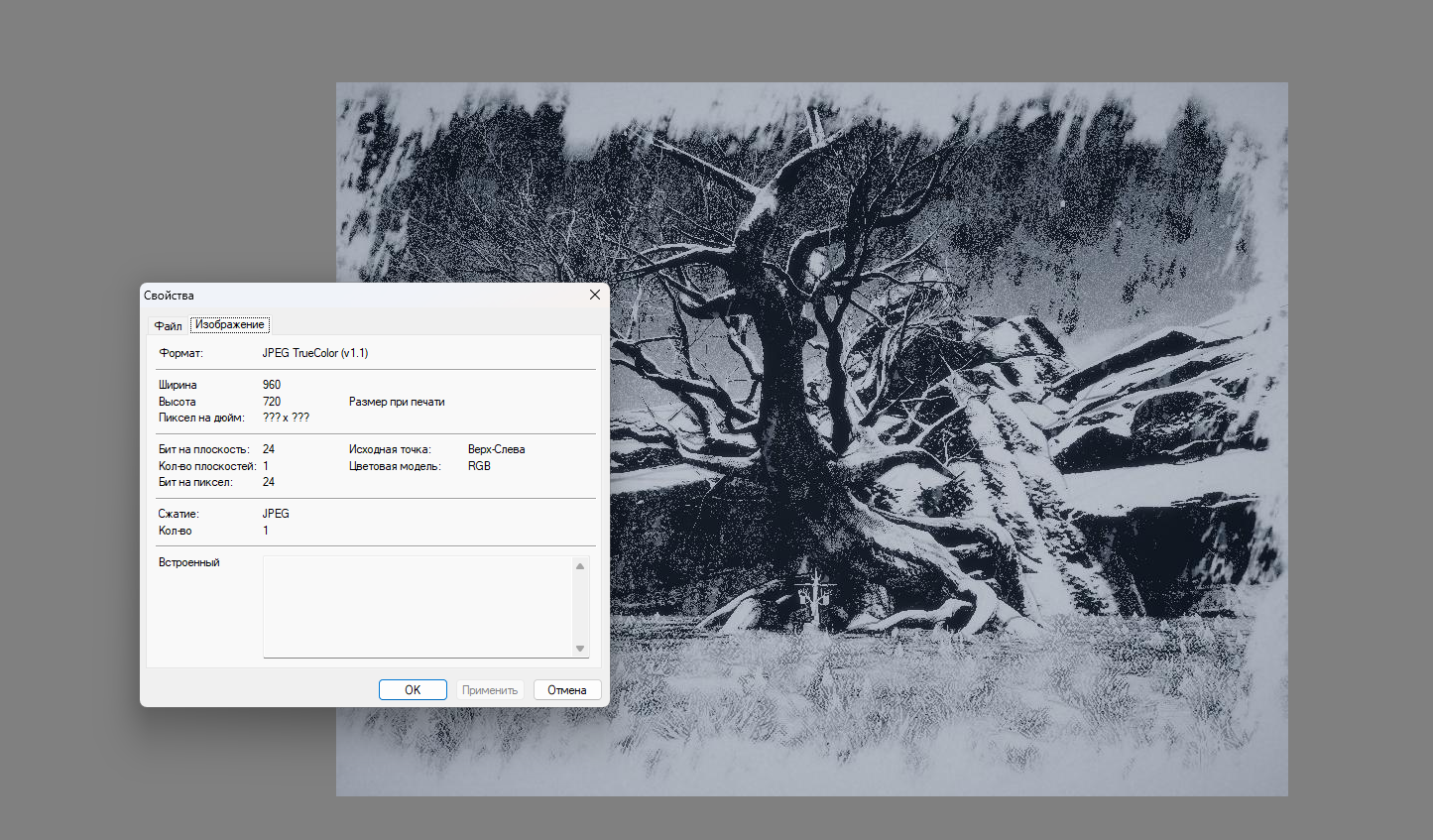Click the Сжатие value JPEG
This screenshot has height=840, width=1433.
pos(276,514)
